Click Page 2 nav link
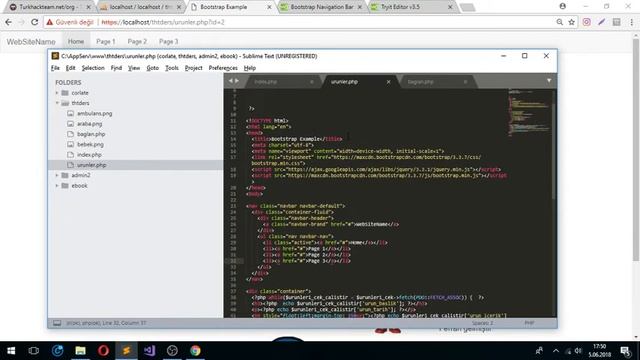Image resolution: width=640 pixels, height=360 pixels. (x=137, y=42)
